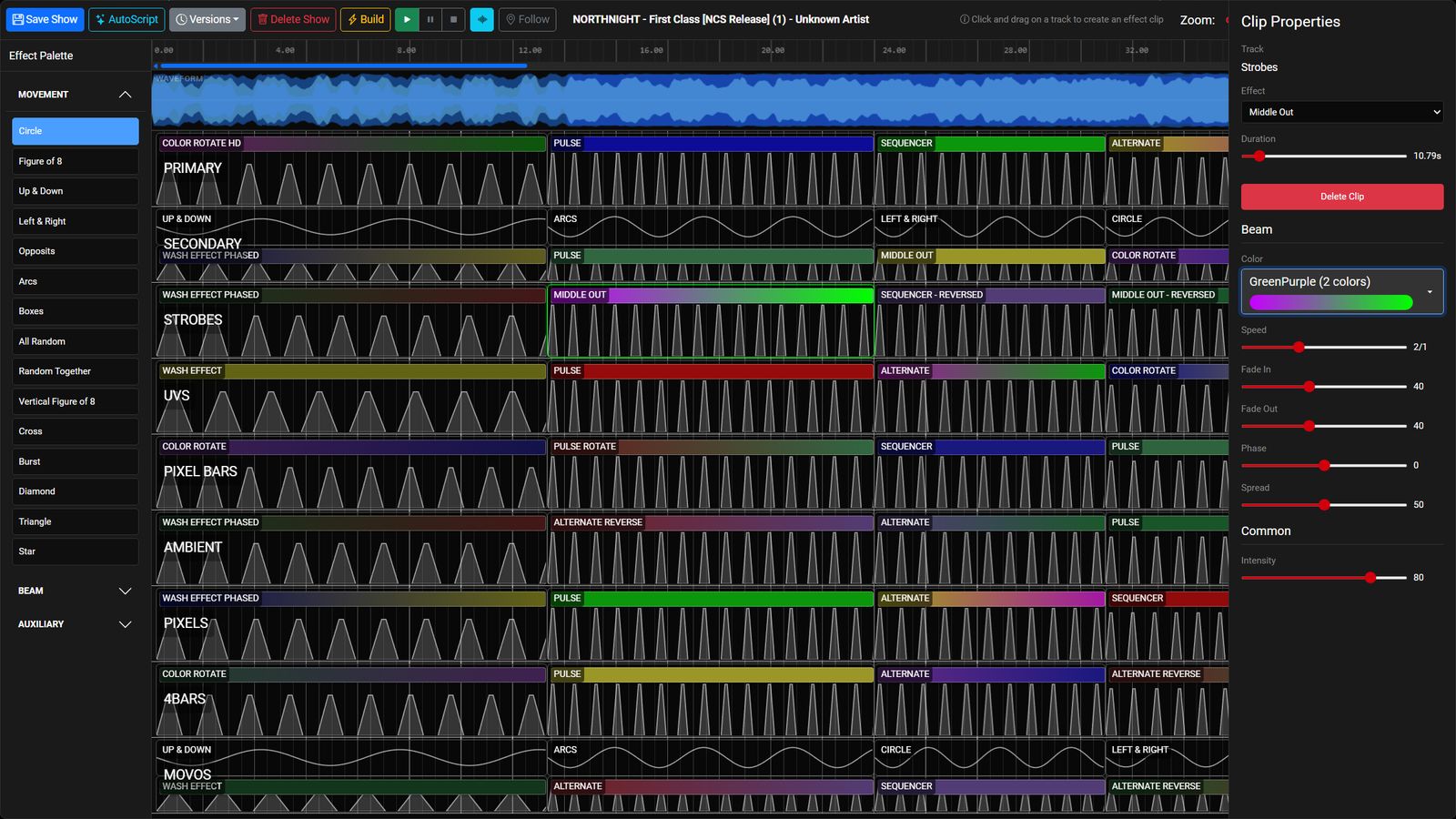Select the MIDDLE OUT clip on Strobes track

click(x=711, y=321)
